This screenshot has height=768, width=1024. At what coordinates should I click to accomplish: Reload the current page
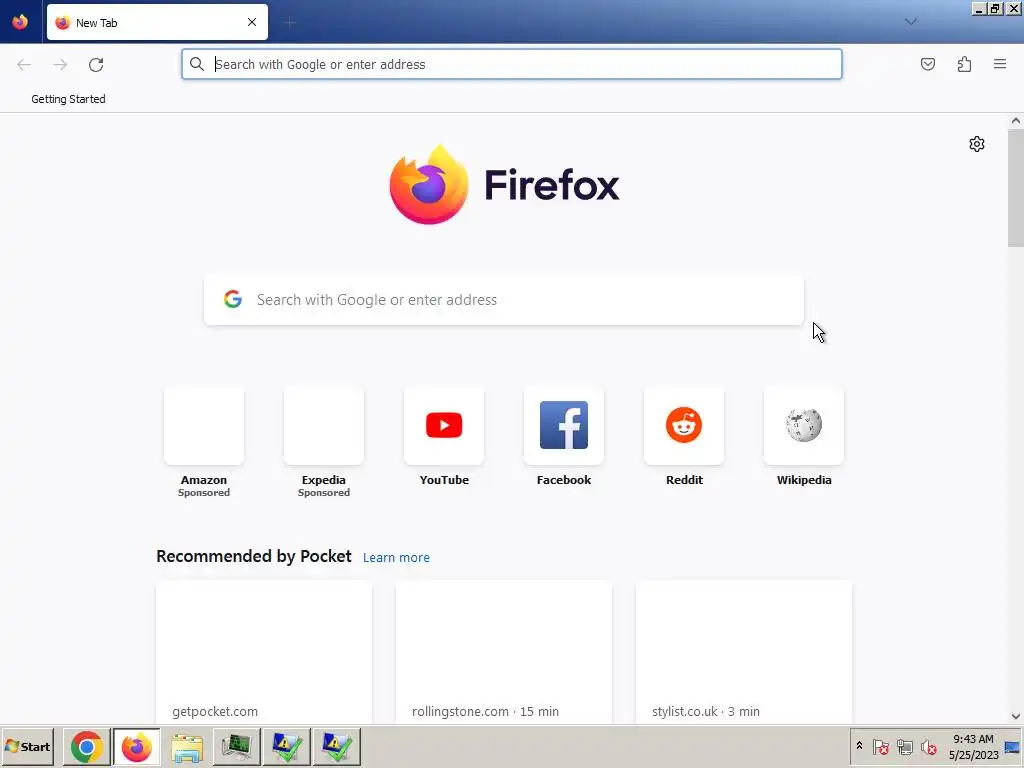coord(96,65)
